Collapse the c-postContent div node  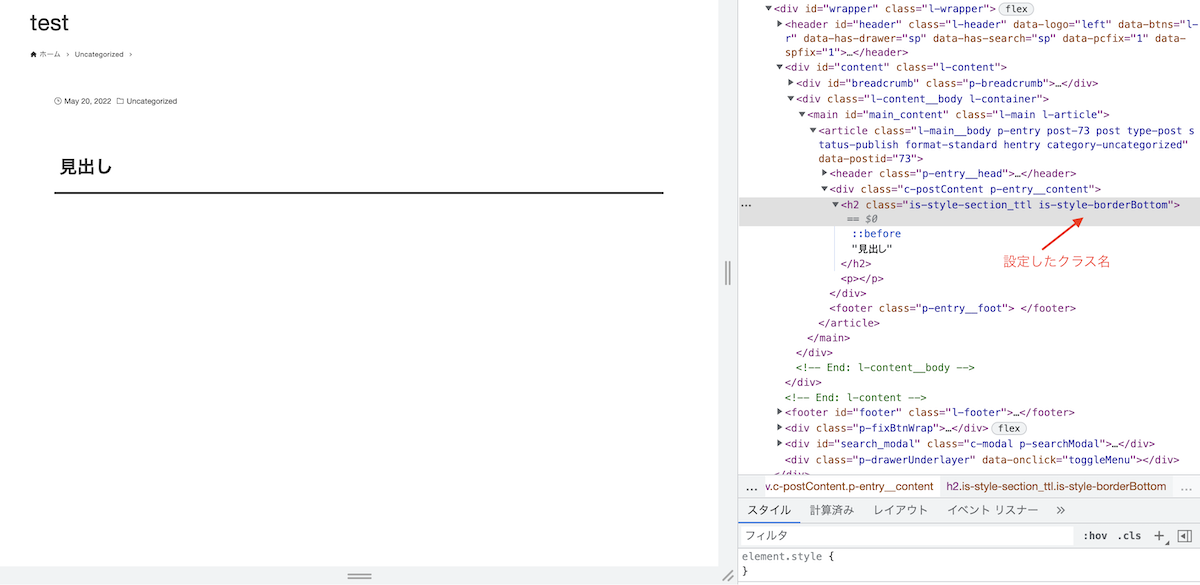click(825, 189)
